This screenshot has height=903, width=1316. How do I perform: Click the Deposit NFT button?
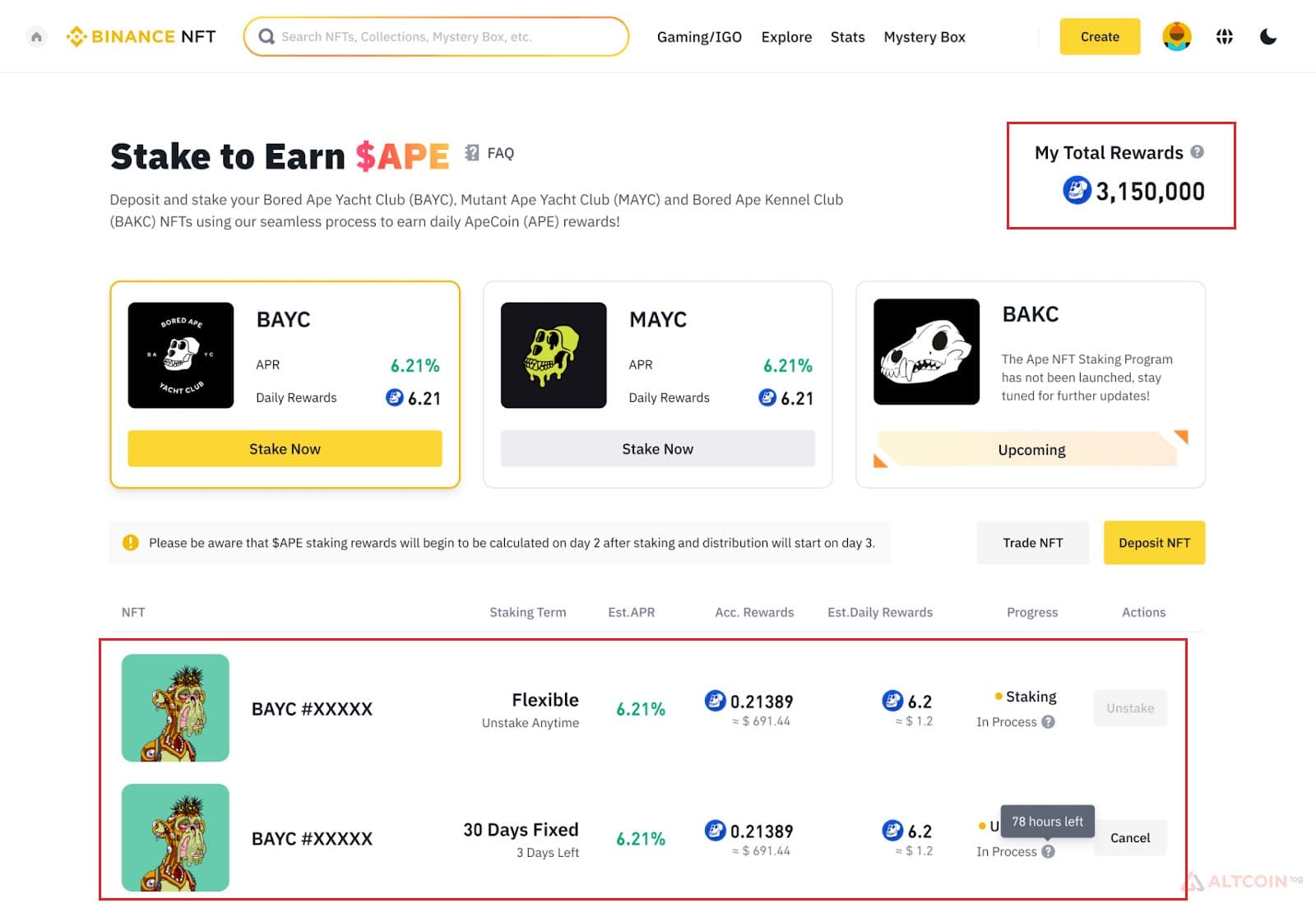click(1154, 542)
